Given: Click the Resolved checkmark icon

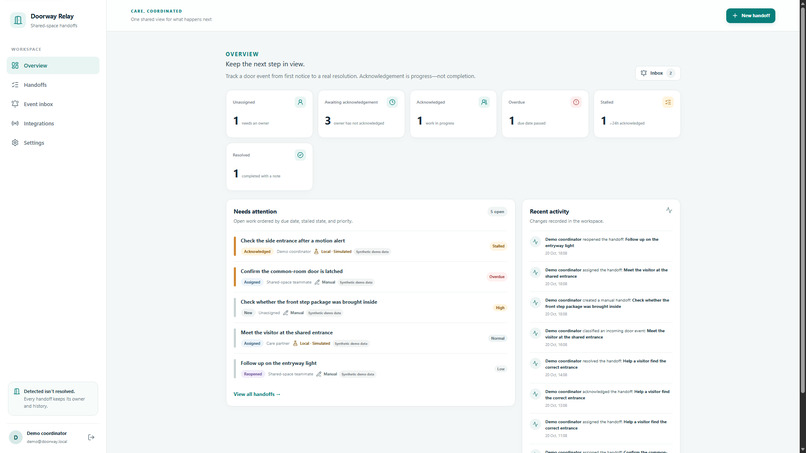Looking at the screenshot, I should click(300, 155).
